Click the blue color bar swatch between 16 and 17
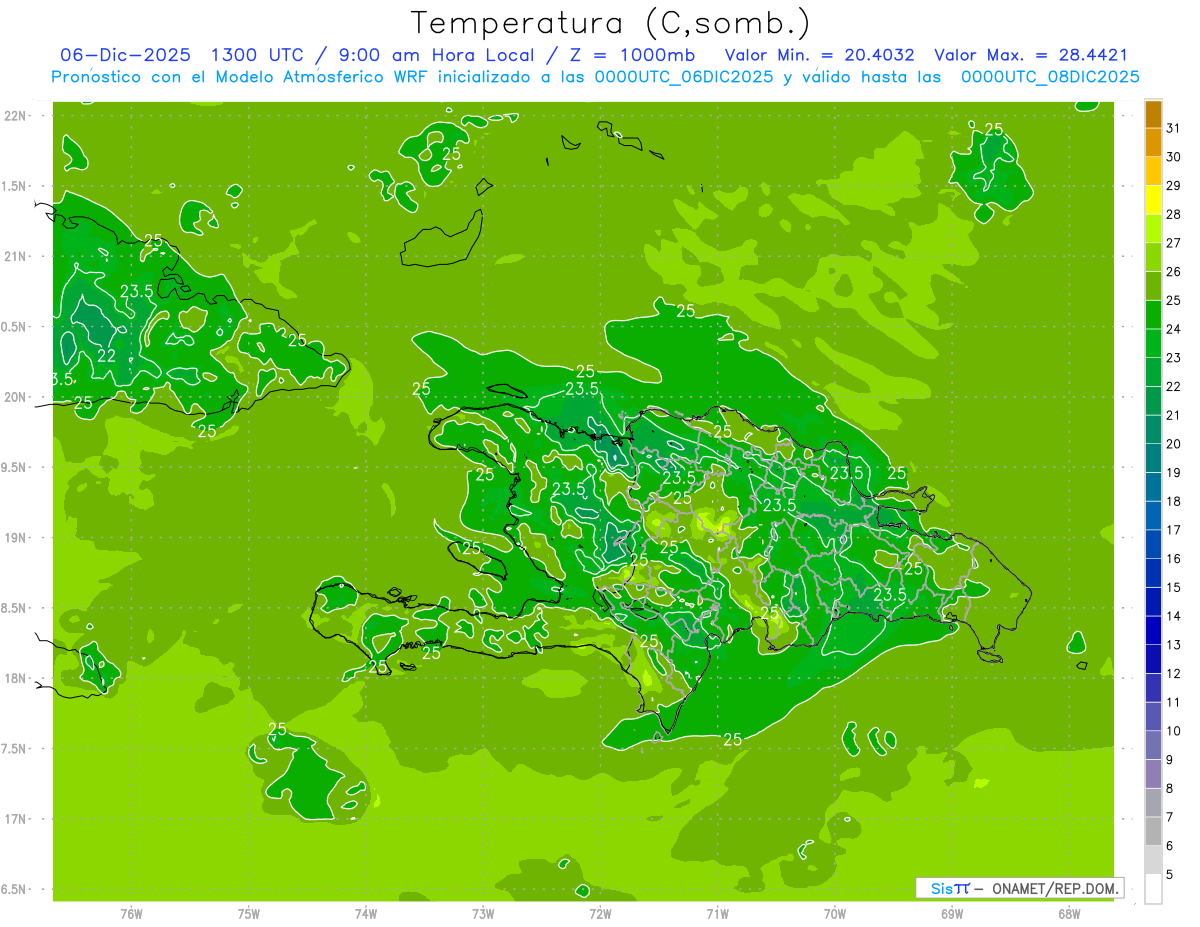 (1153, 544)
